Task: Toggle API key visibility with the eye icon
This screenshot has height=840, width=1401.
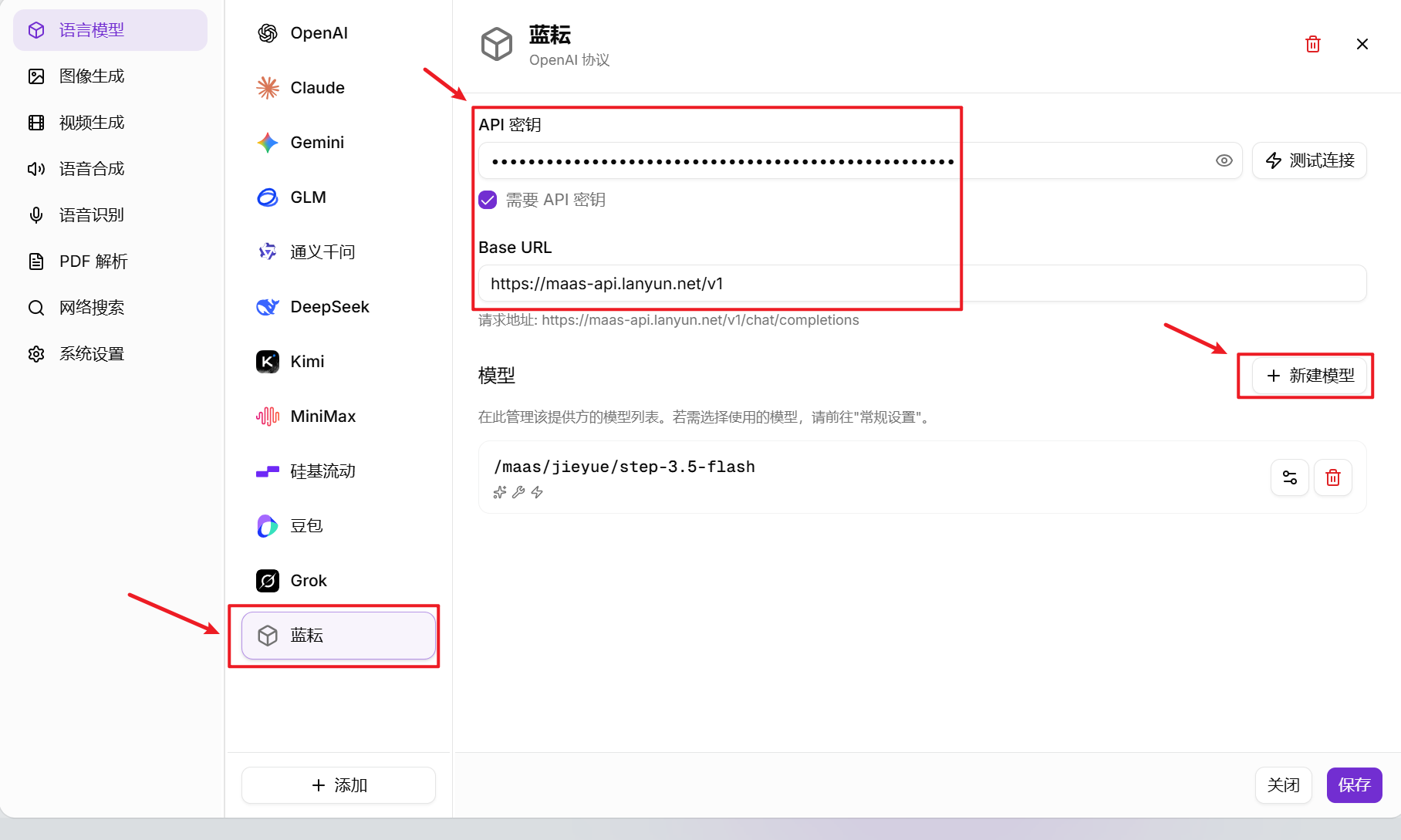Action: click(1224, 160)
